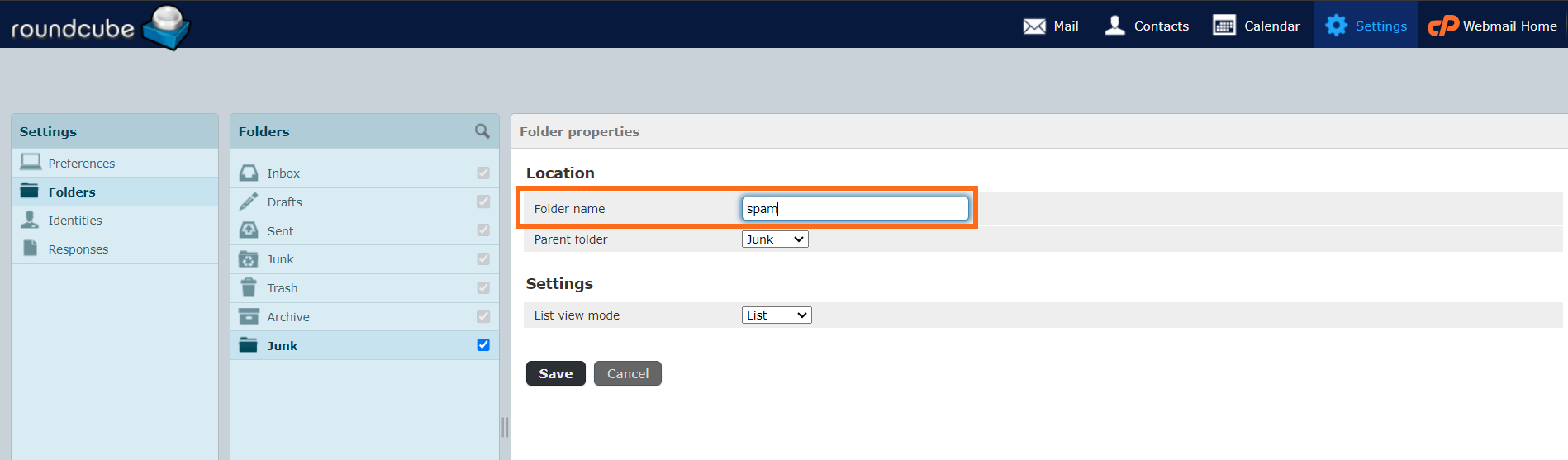This screenshot has height=460, width=1568.
Task: Click the Settings gear icon
Action: pyautogui.click(x=1336, y=26)
